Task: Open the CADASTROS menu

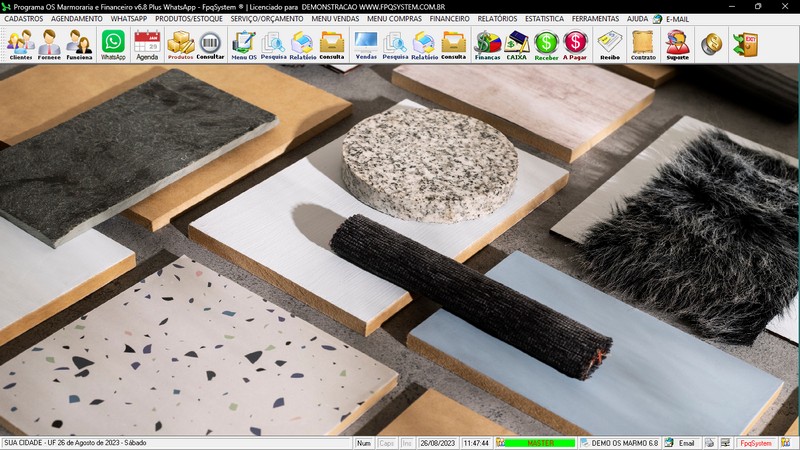Action: 24,19
